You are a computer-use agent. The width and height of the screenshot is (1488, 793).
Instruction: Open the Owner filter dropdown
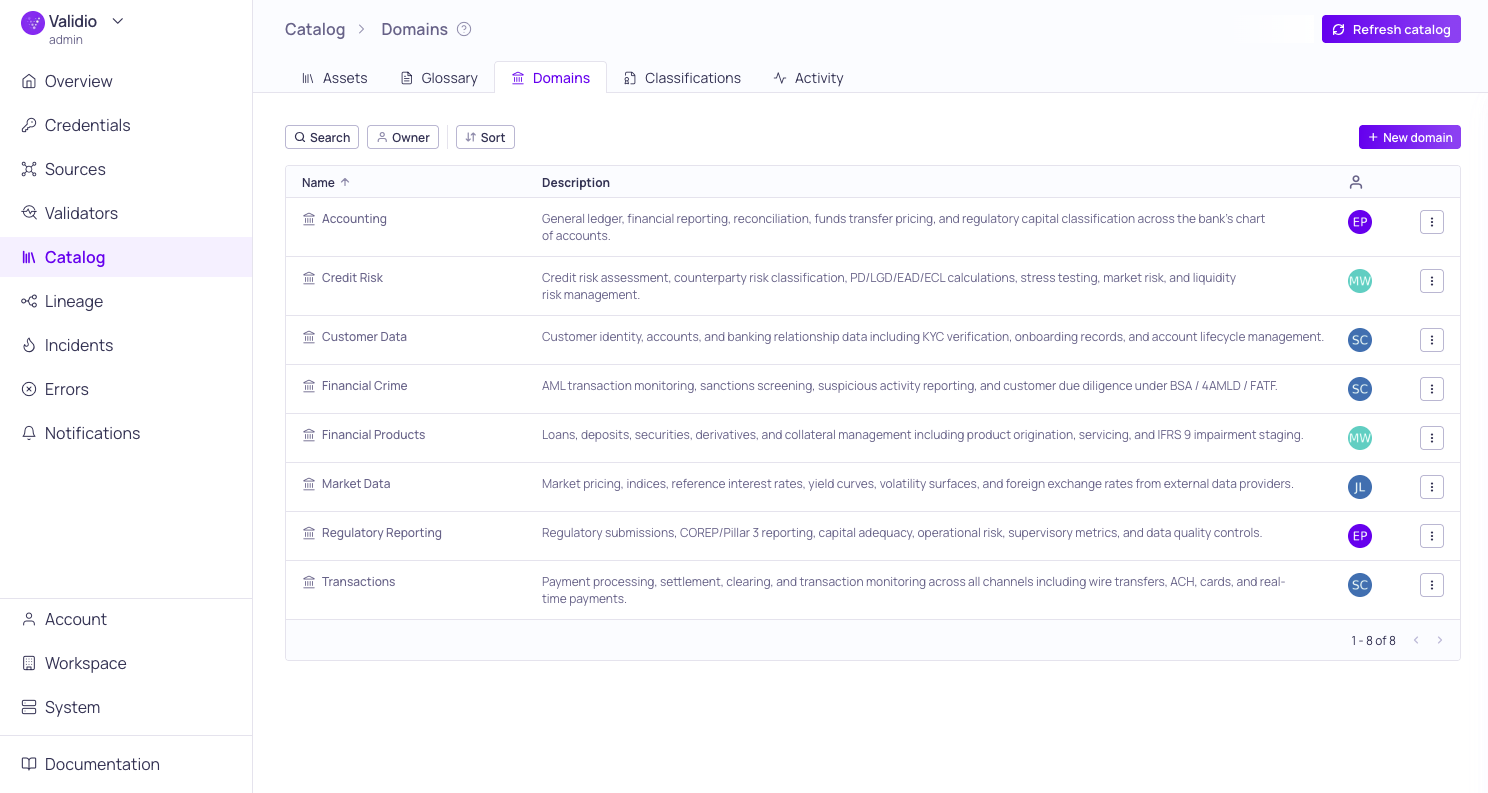[x=403, y=137]
